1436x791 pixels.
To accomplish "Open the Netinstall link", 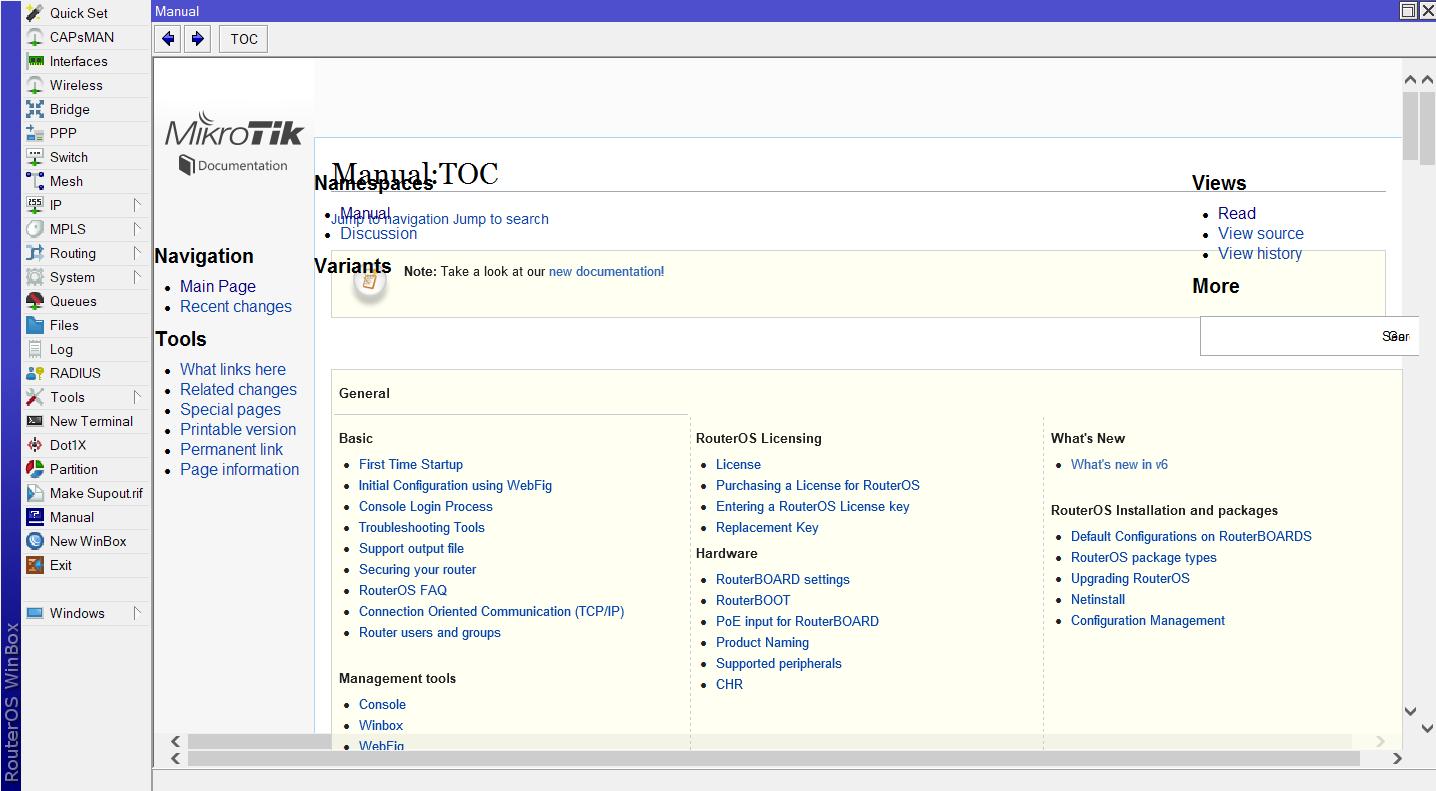I will (x=1098, y=599).
